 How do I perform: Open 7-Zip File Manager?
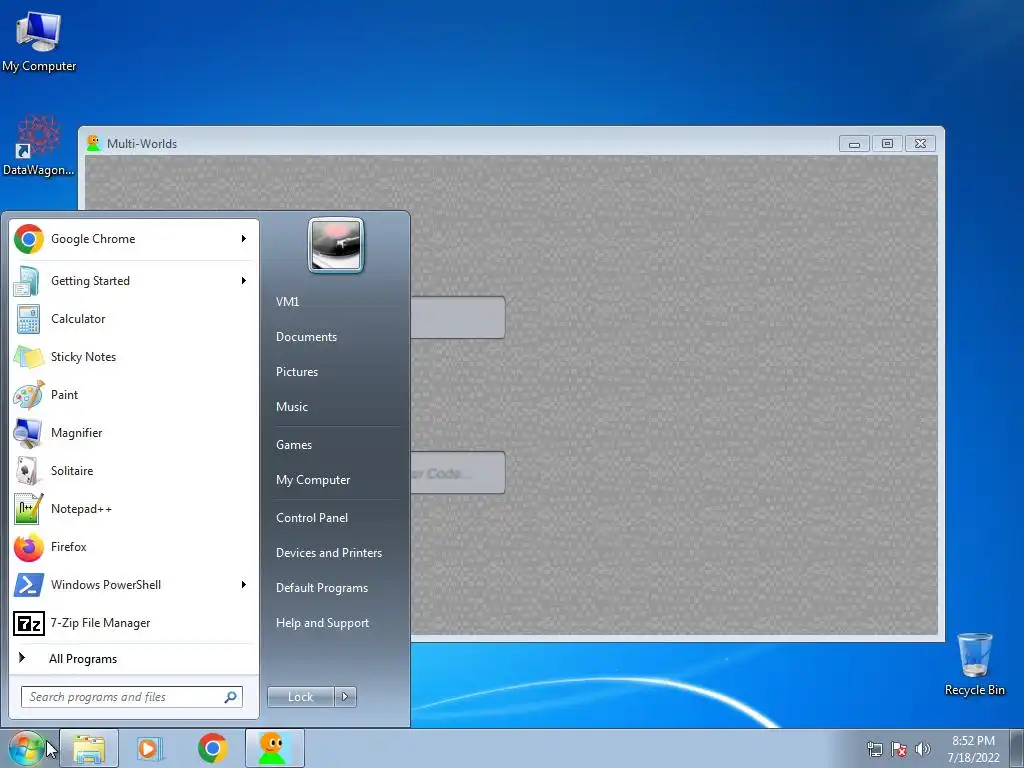[134, 623]
